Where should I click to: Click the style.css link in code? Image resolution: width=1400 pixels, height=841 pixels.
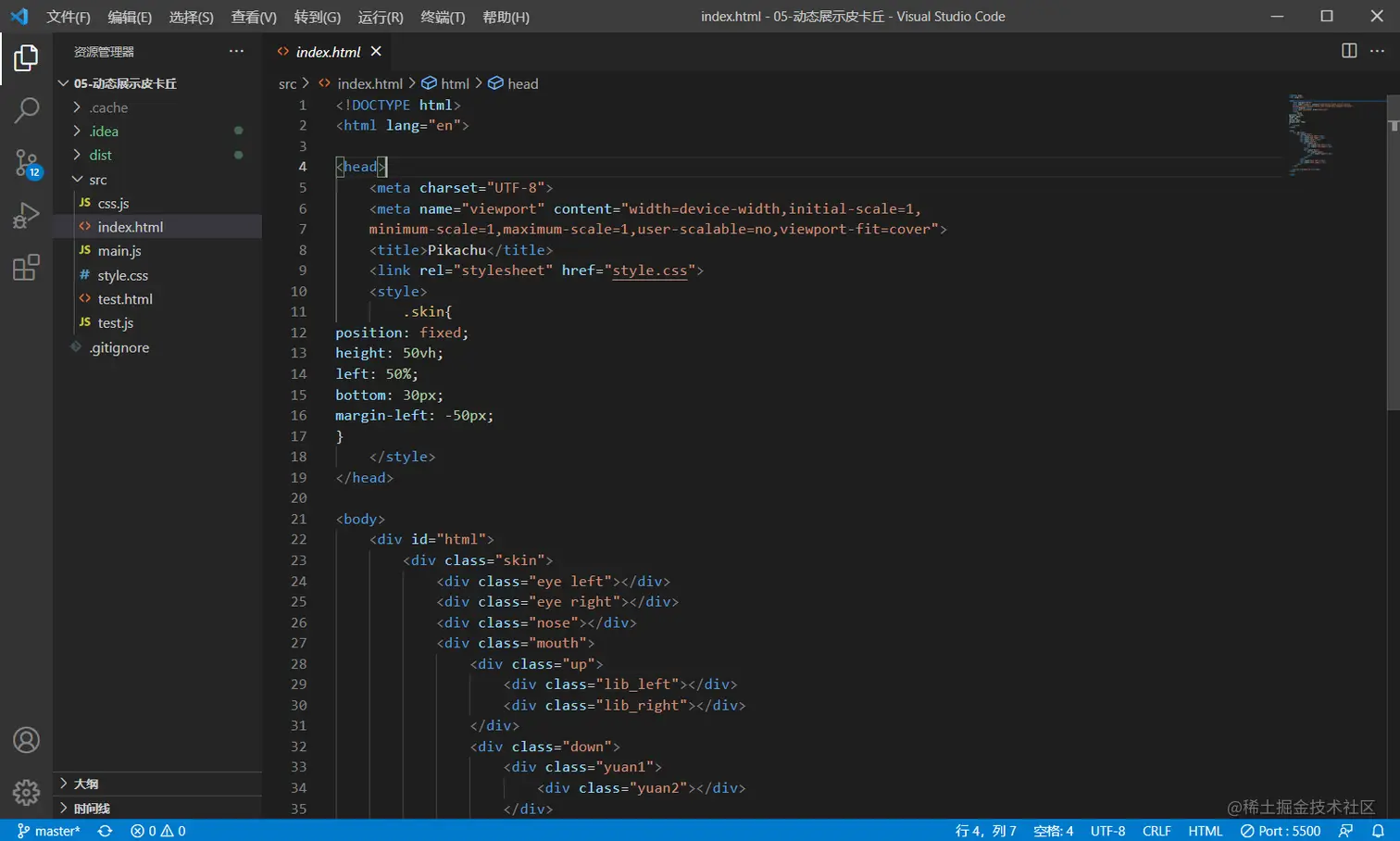[x=650, y=270]
